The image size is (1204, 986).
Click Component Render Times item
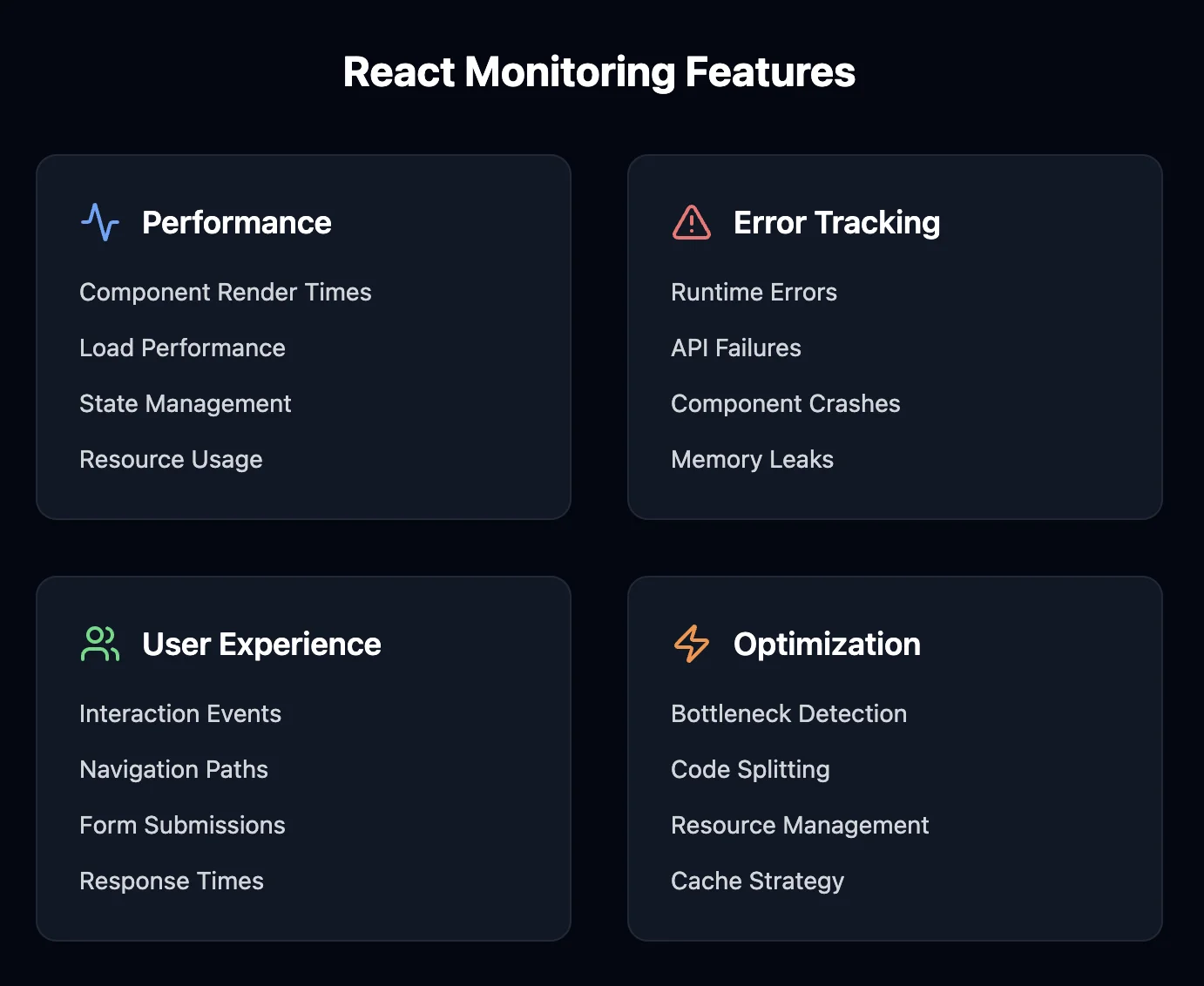pyautogui.click(x=225, y=292)
